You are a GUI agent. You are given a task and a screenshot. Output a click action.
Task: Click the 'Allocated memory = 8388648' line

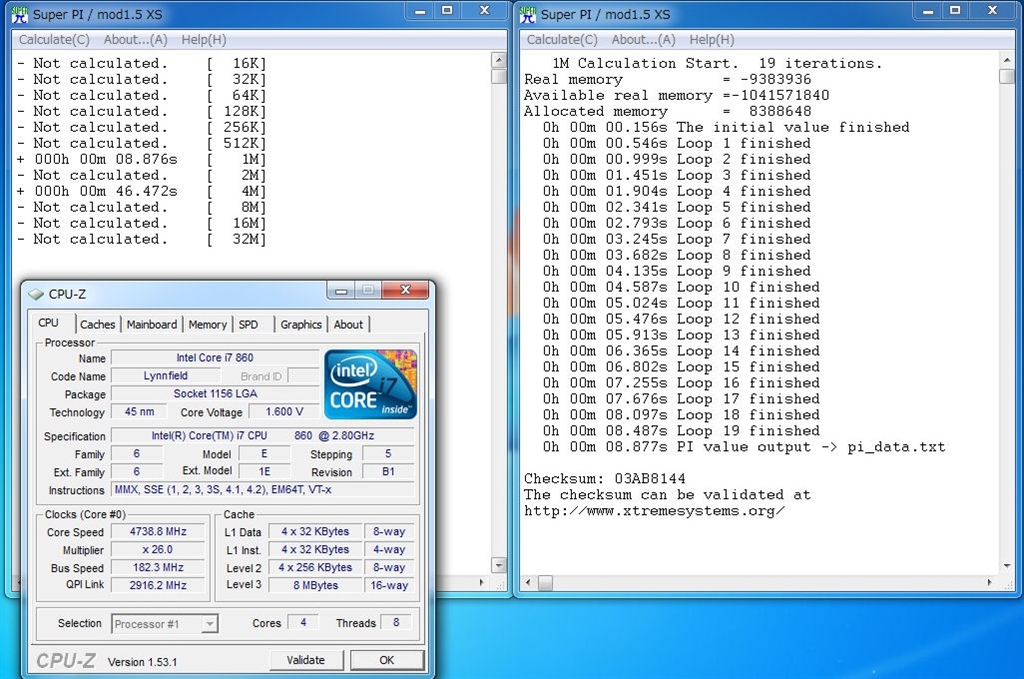pyautogui.click(x=667, y=111)
